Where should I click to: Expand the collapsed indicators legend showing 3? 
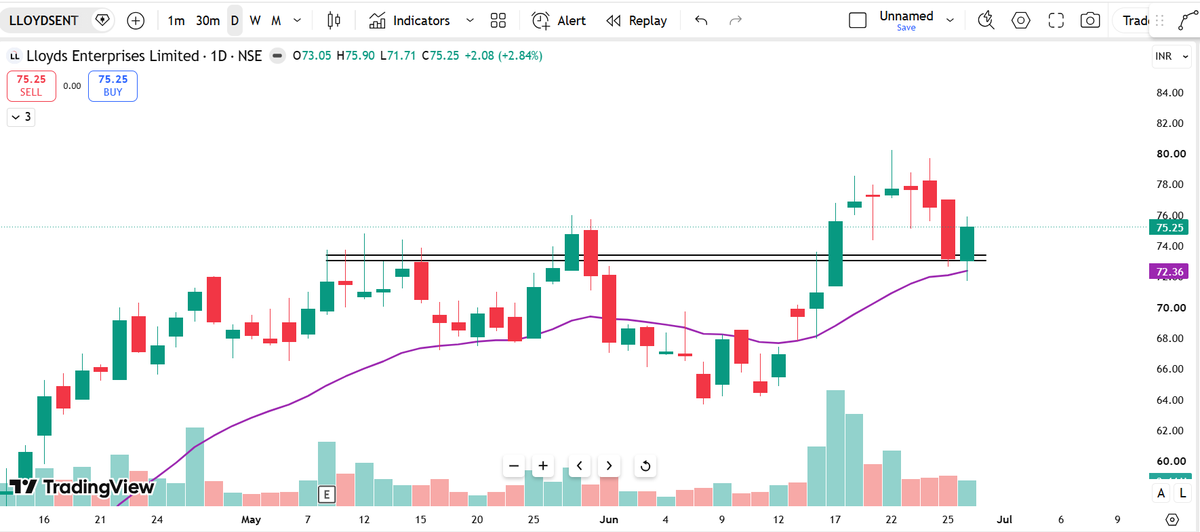click(x=20, y=117)
